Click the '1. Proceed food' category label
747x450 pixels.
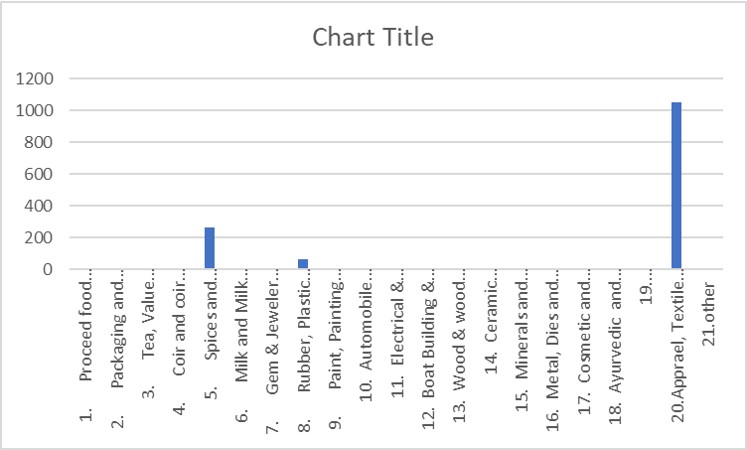click(x=86, y=351)
